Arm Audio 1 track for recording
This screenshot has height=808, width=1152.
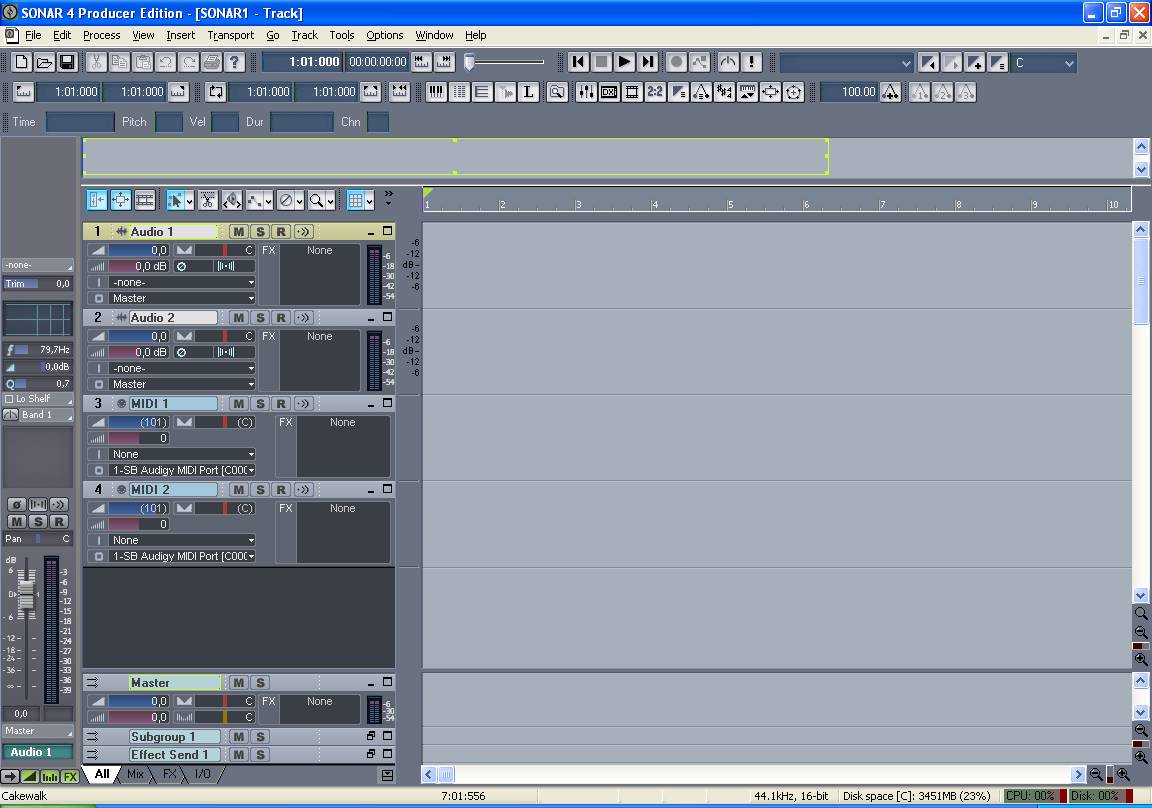(x=281, y=231)
